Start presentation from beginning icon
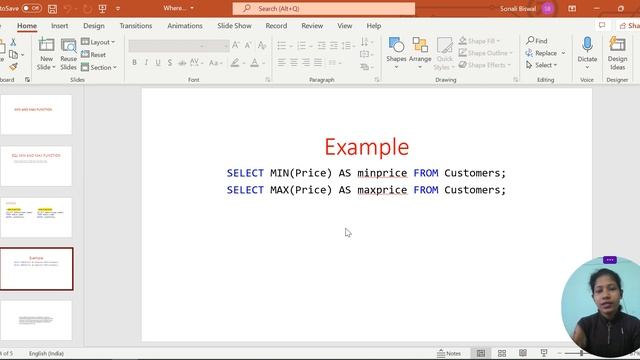Image resolution: width=640 pixels, height=360 pixels. (x=102, y=9)
